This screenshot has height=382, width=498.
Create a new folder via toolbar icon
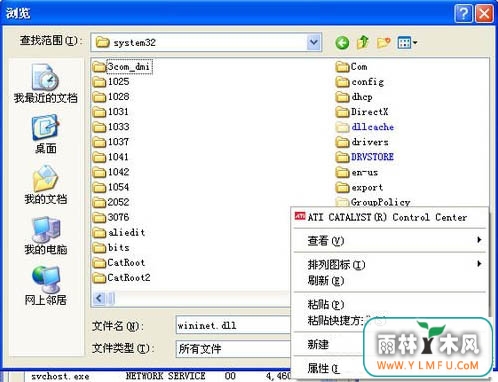point(383,43)
